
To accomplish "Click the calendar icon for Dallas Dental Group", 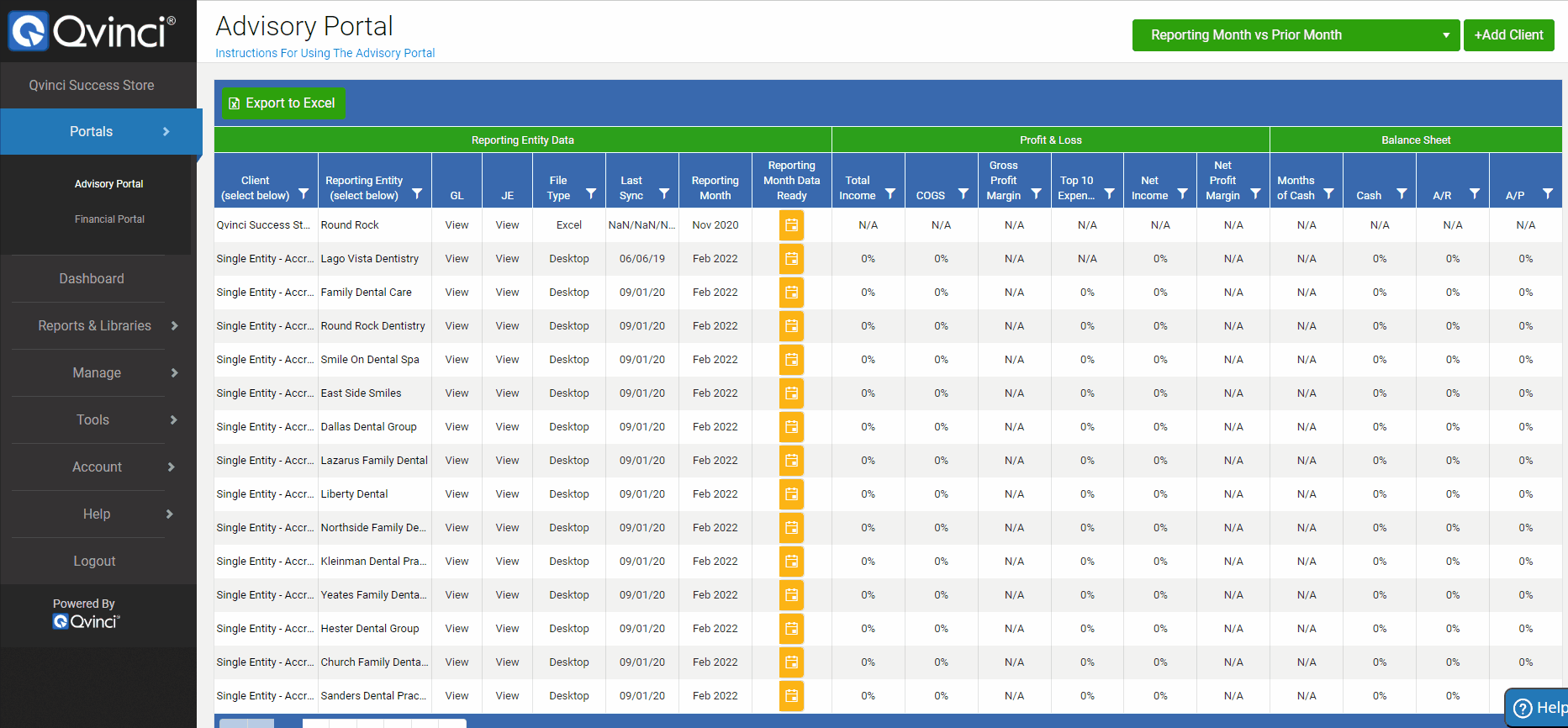I will (x=791, y=427).
